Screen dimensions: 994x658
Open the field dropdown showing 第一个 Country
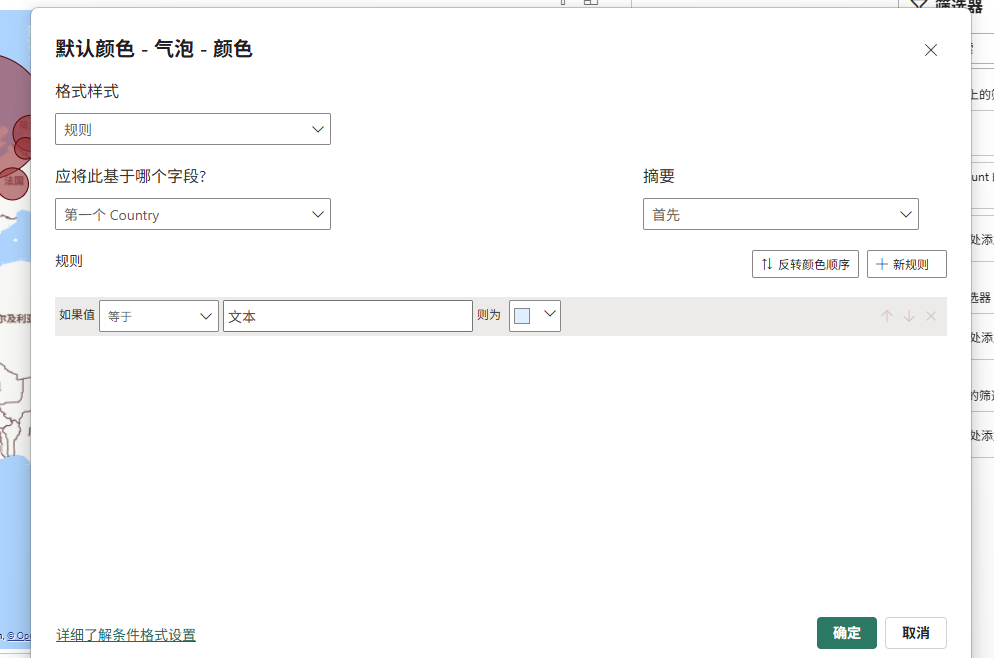[x=193, y=214]
